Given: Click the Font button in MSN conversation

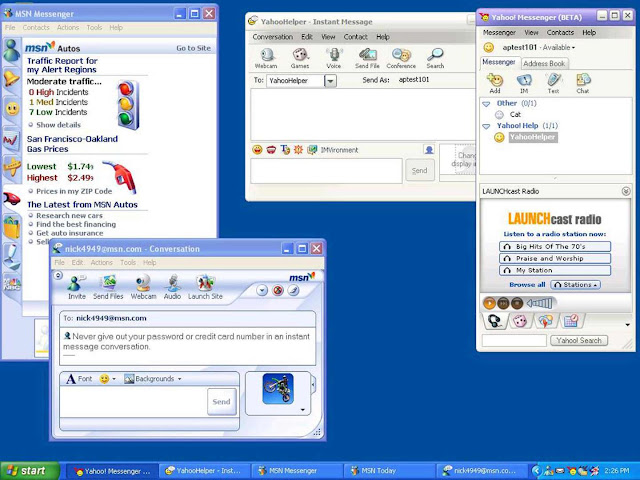Looking at the screenshot, I should [x=79, y=379].
